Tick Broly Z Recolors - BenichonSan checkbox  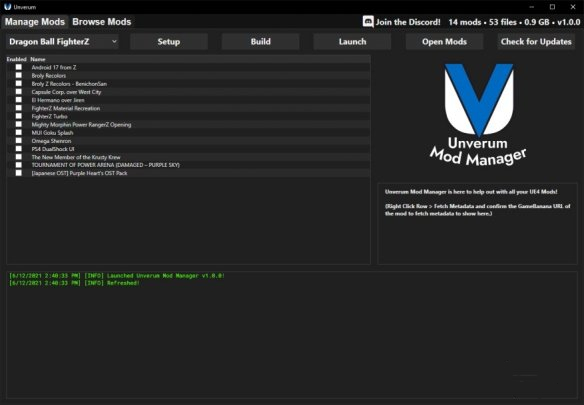pos(19,83)
